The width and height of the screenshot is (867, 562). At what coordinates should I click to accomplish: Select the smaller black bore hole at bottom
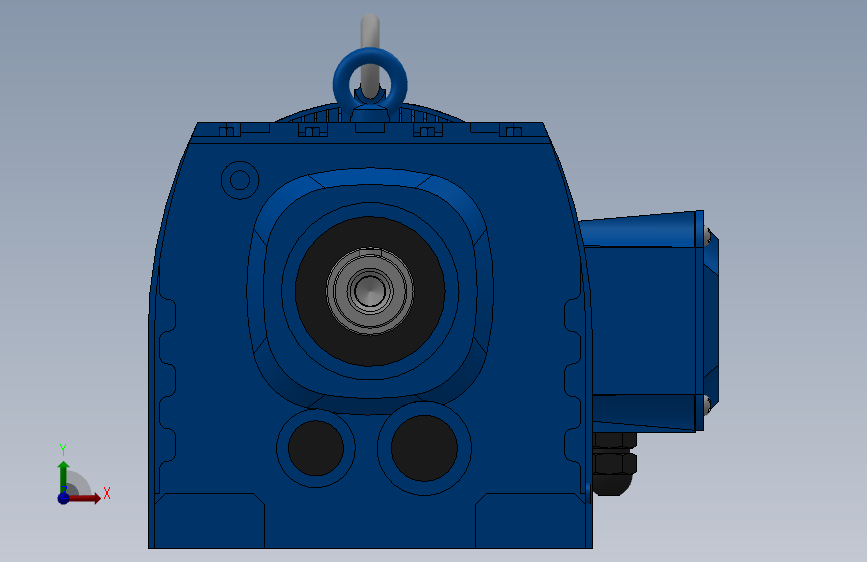coord(316,448)
